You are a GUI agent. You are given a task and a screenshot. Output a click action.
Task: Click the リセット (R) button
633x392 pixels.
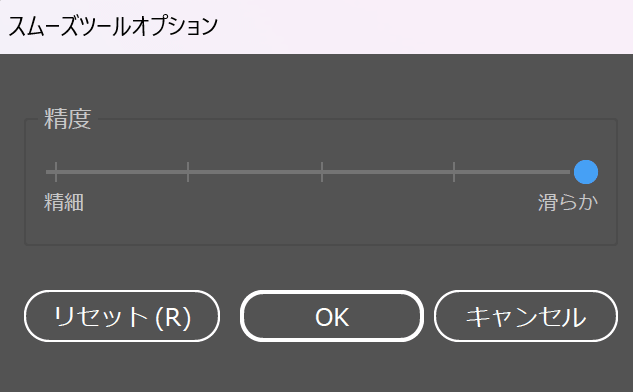(122, 316)
